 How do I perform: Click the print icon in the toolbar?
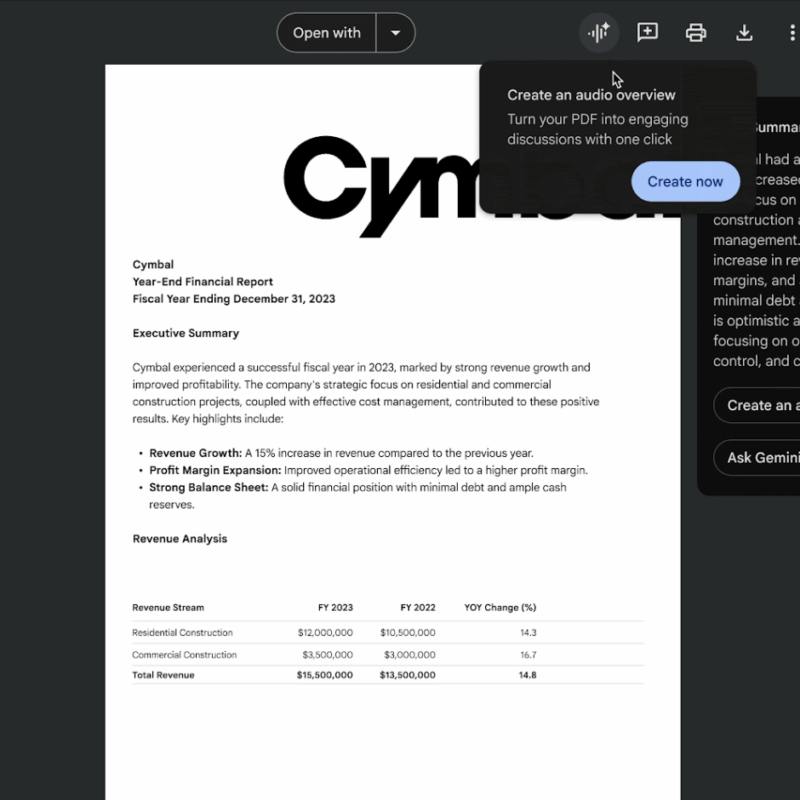pos(695,32)
